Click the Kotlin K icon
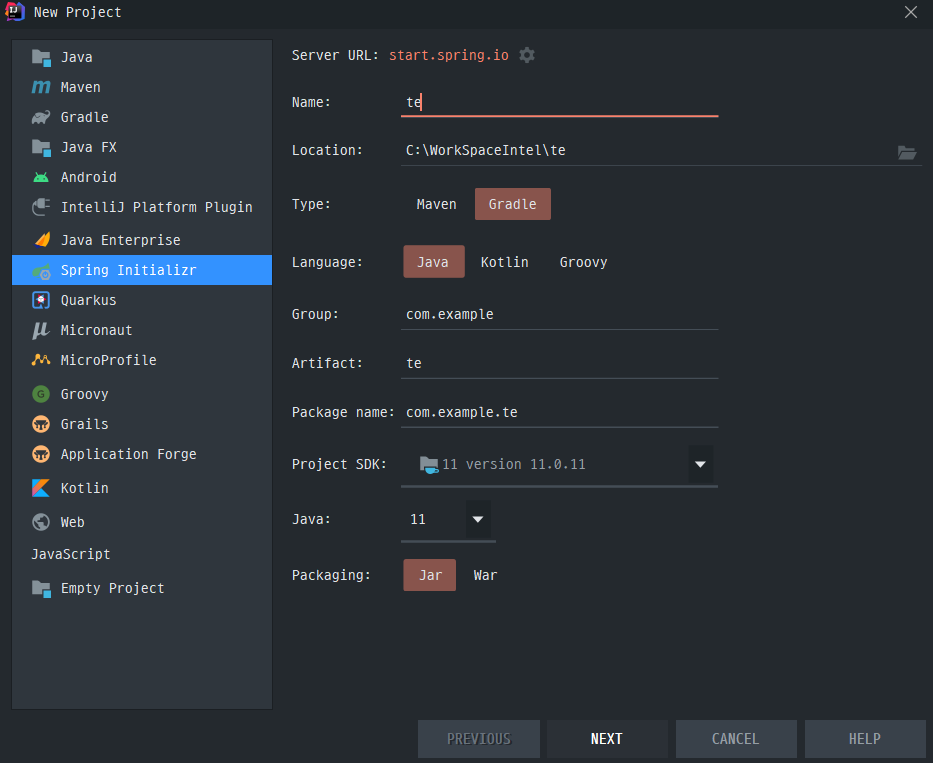This screenshot has width=933, height=763. coord(41,488)
